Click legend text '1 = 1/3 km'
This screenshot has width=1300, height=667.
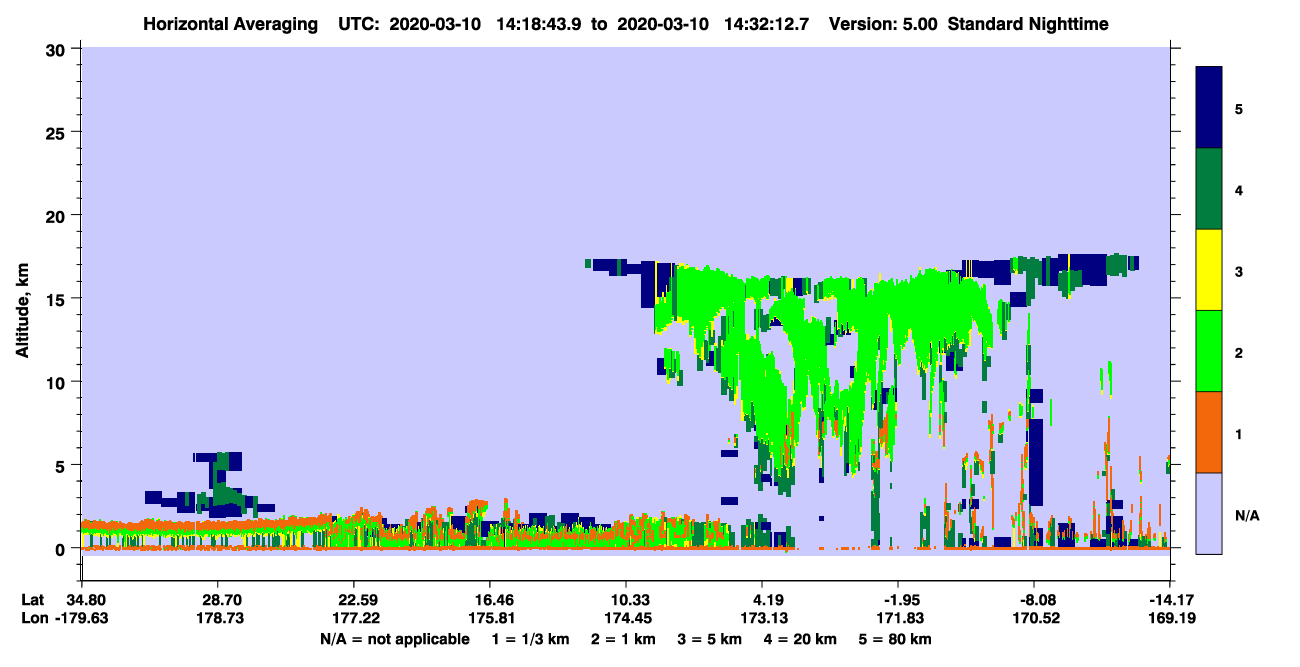(529, 639)
